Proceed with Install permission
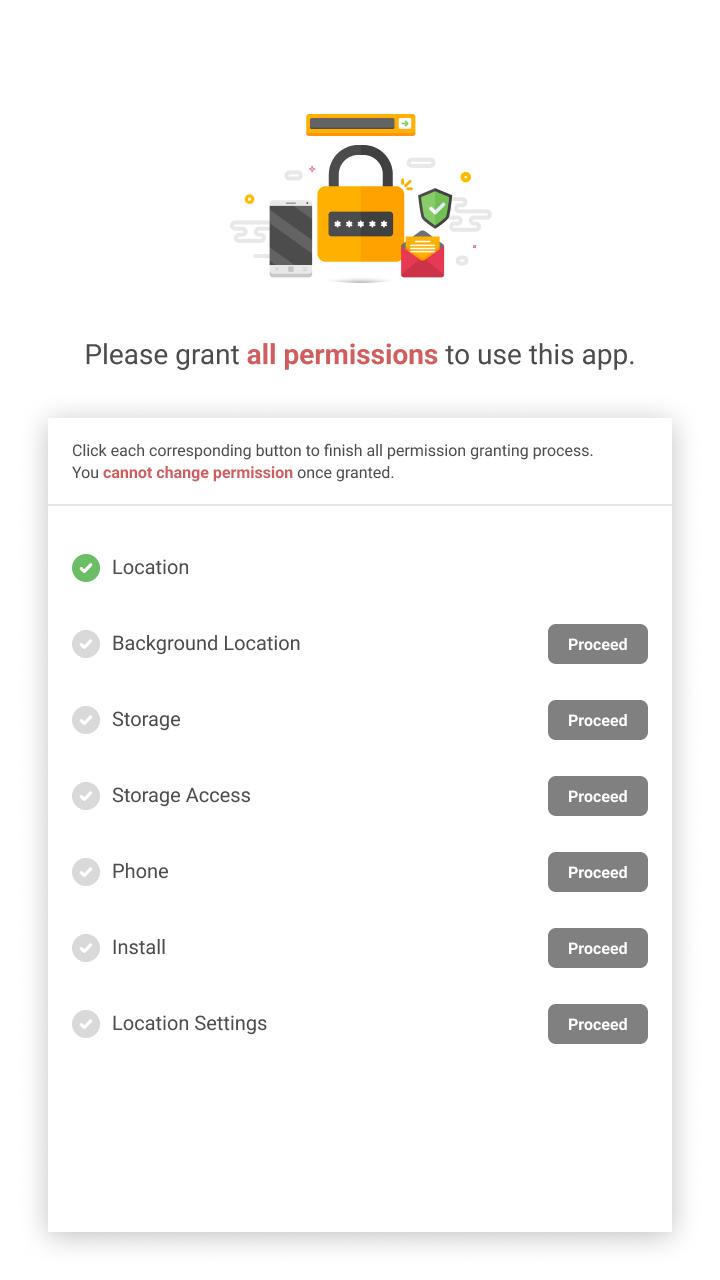Viewport: 720px width, 1280px height. coord(598,948)
